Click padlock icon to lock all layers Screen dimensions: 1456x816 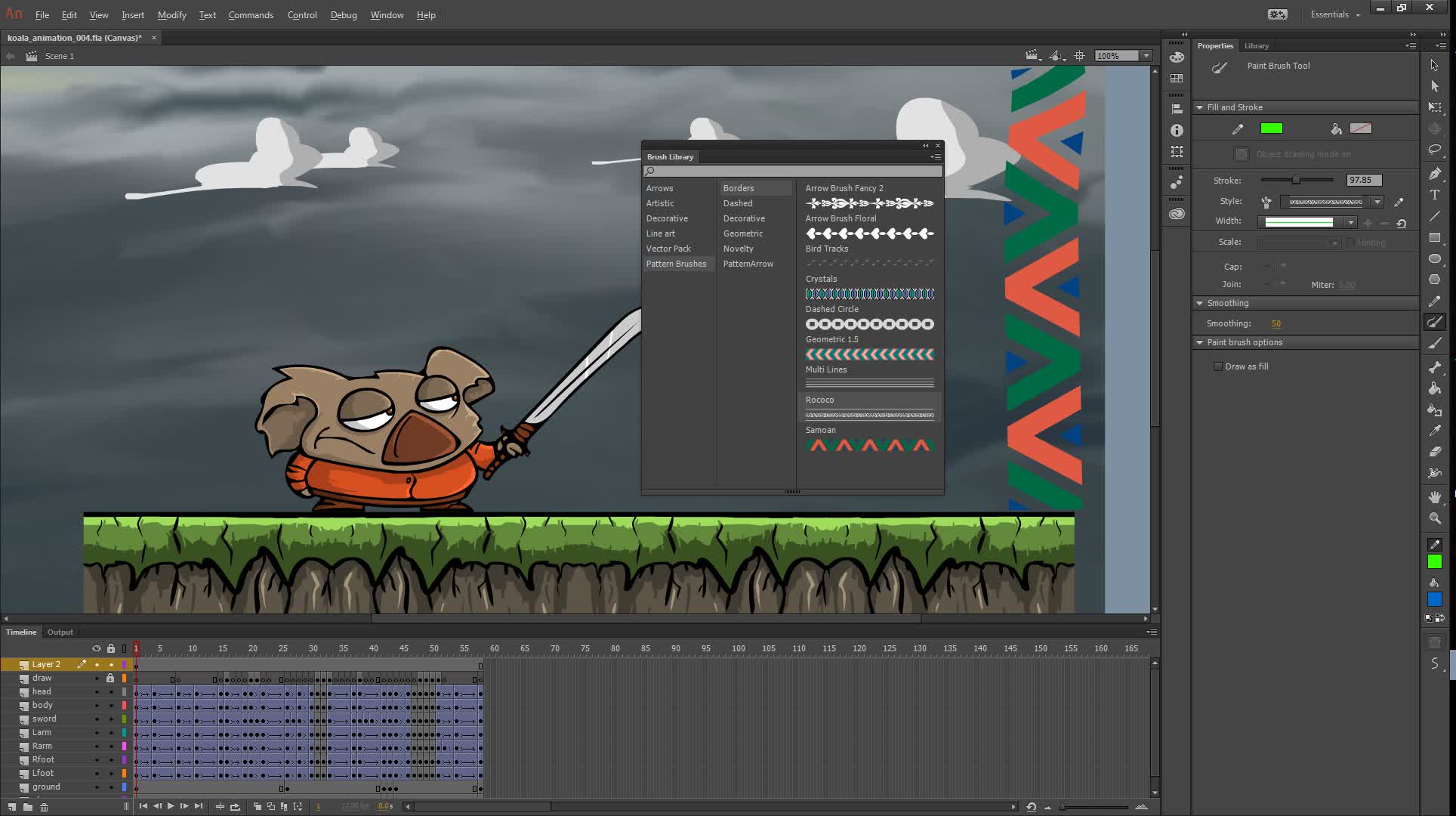[111, 648]
